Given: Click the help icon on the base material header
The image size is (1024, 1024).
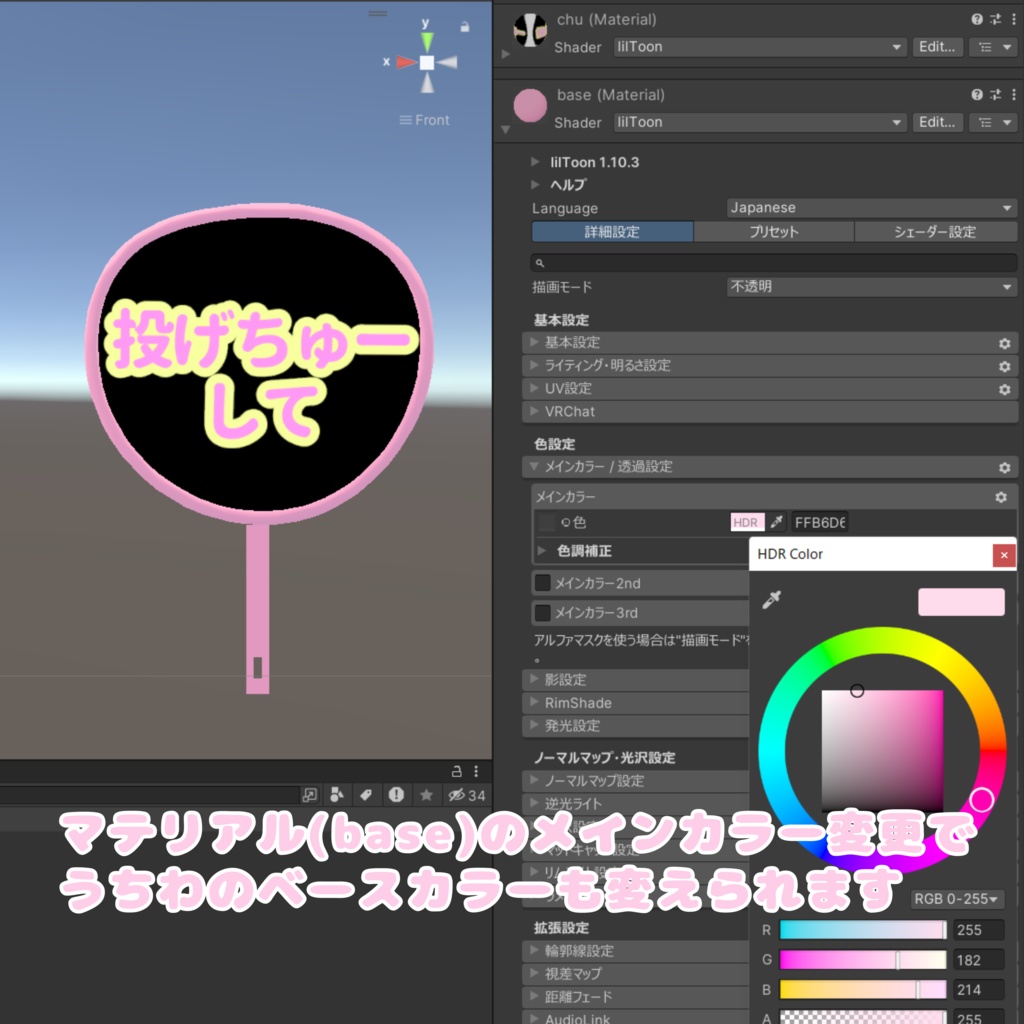Looking at the screenshot, I should (x=976, y=95).
